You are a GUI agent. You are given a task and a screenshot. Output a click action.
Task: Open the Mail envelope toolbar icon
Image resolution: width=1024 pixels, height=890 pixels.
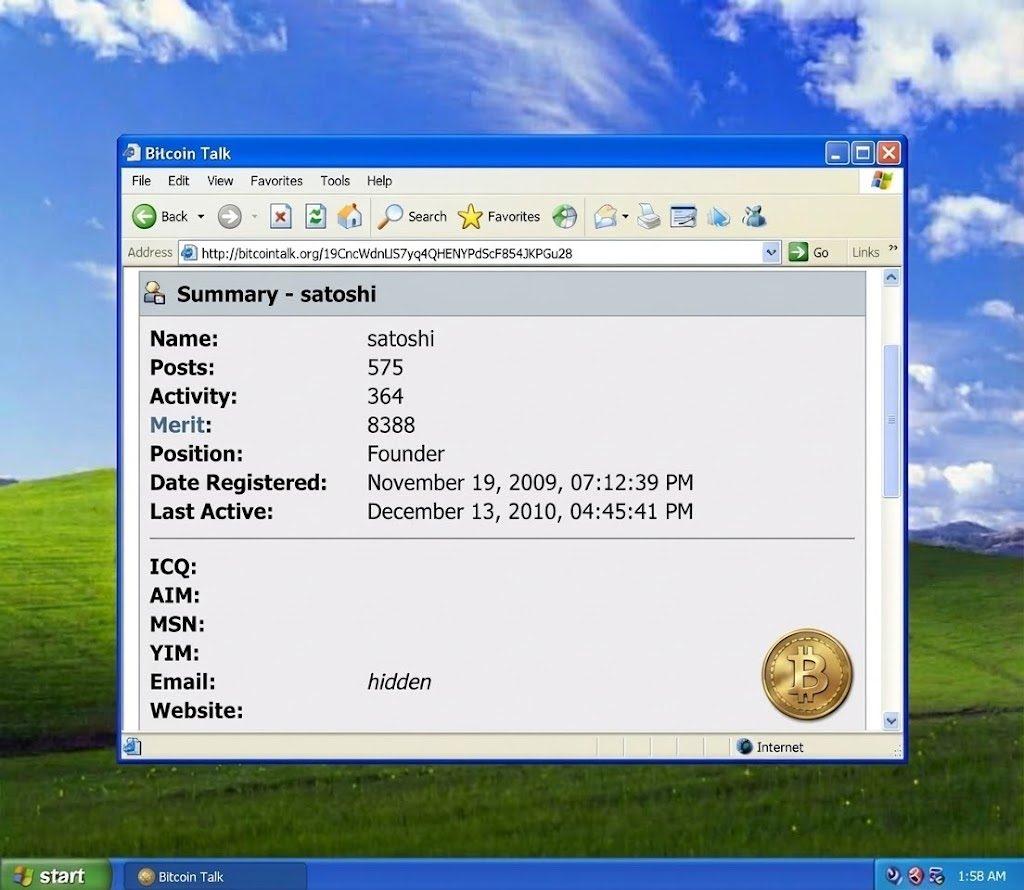(x=605, y=216)
